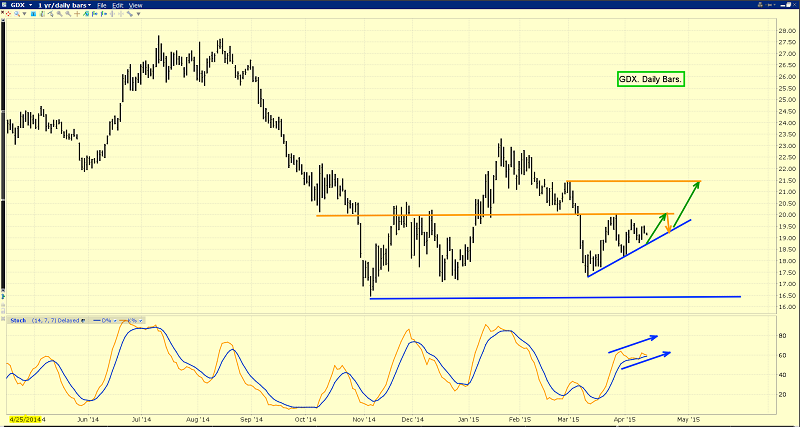Click the red crosshair icon in toolbar
The height and width of the screenshot is (427, 800).
(9, 14)
